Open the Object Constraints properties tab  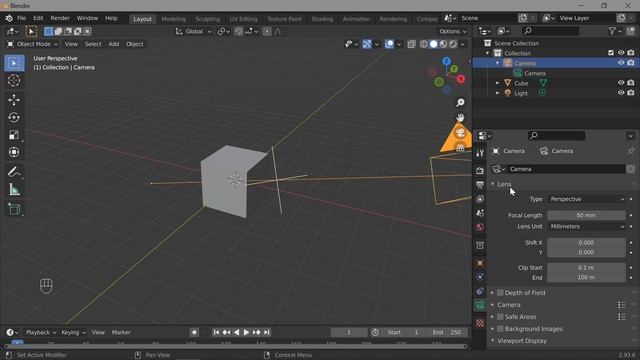480,291
